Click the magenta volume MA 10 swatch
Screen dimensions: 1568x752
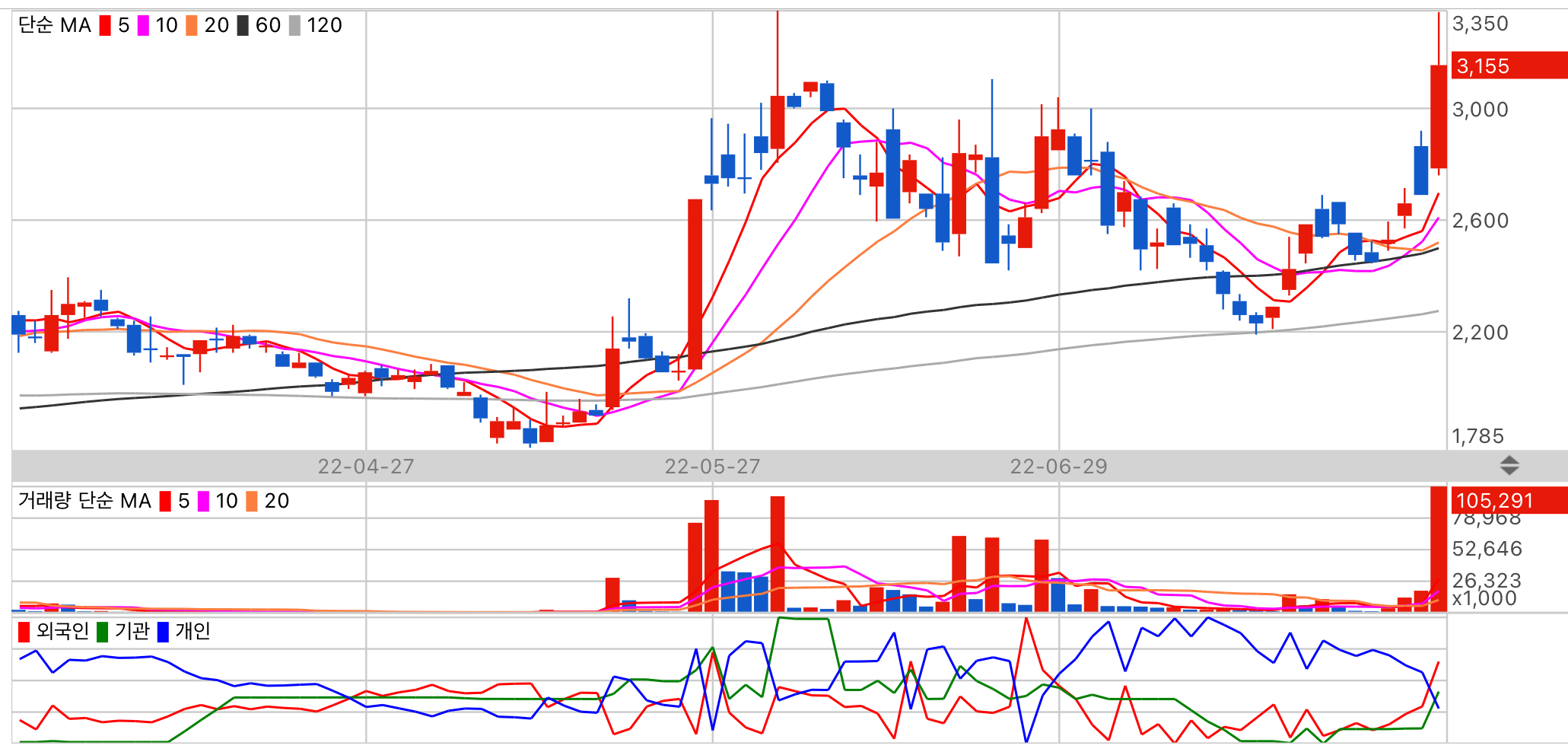203,502
